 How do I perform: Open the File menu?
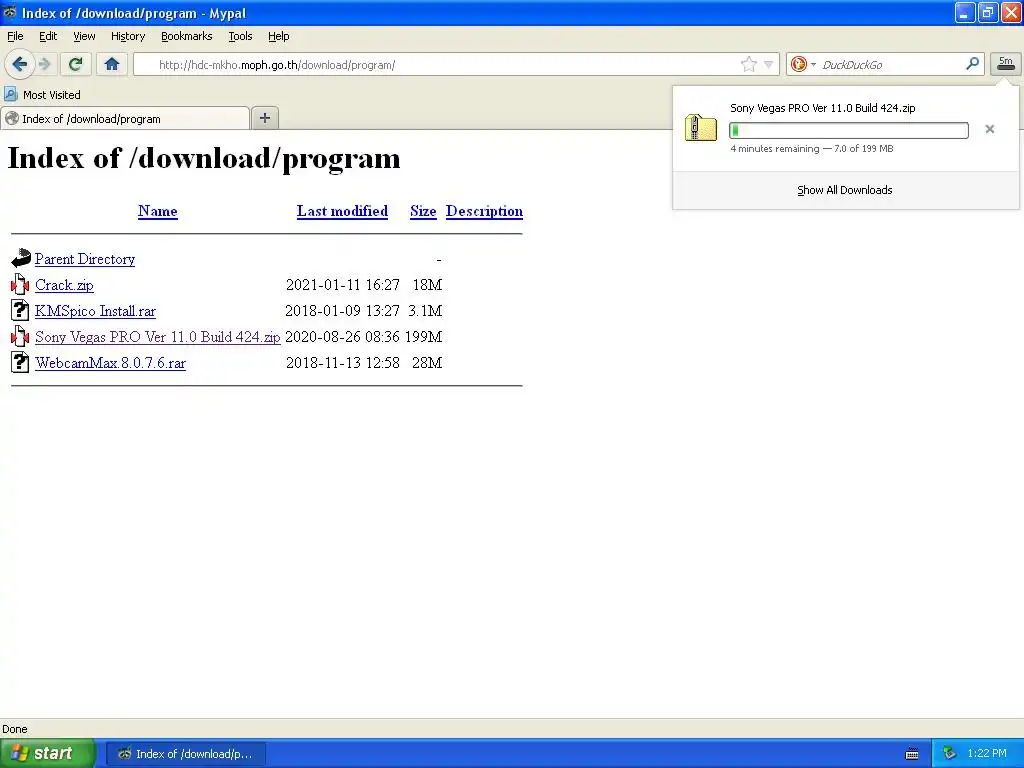coord(15,36)
